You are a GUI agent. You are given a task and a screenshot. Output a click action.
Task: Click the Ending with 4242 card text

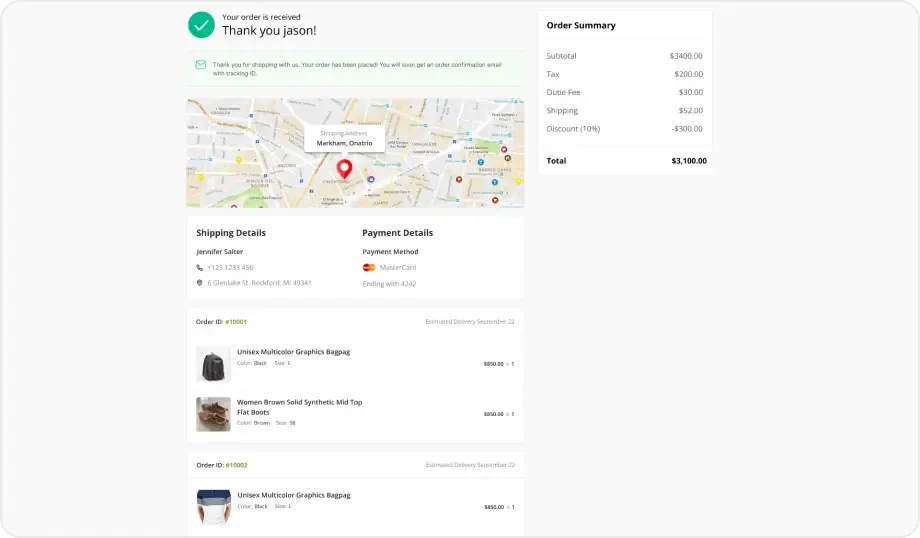389,284
